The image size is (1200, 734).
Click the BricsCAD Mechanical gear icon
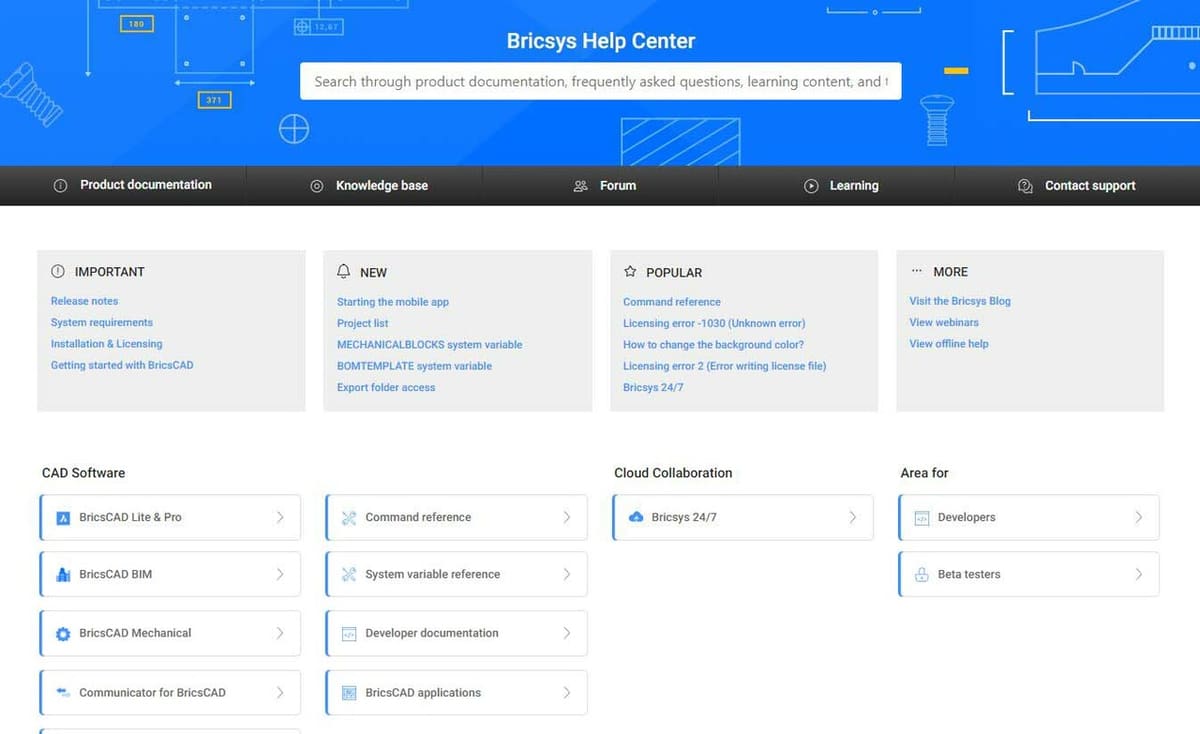pos(63,633)
